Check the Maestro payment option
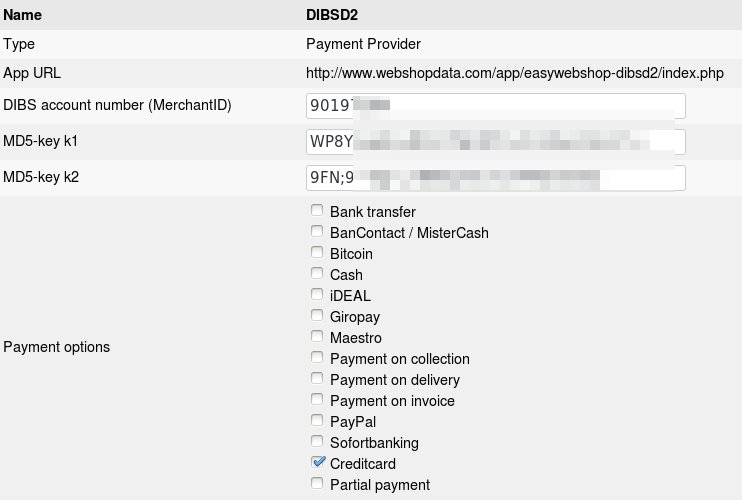 click(317, 337)
